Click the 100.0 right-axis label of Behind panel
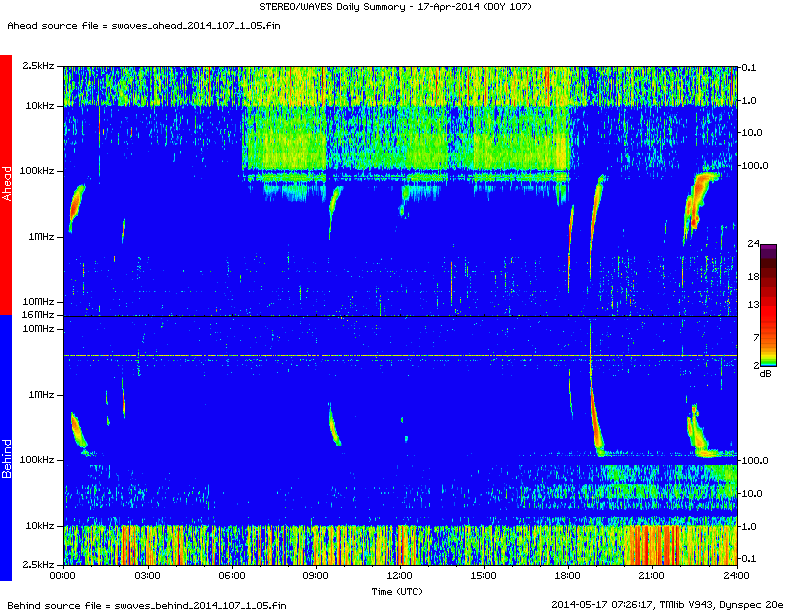This screenshot has width=792, height=612. [x=755, y=461]
